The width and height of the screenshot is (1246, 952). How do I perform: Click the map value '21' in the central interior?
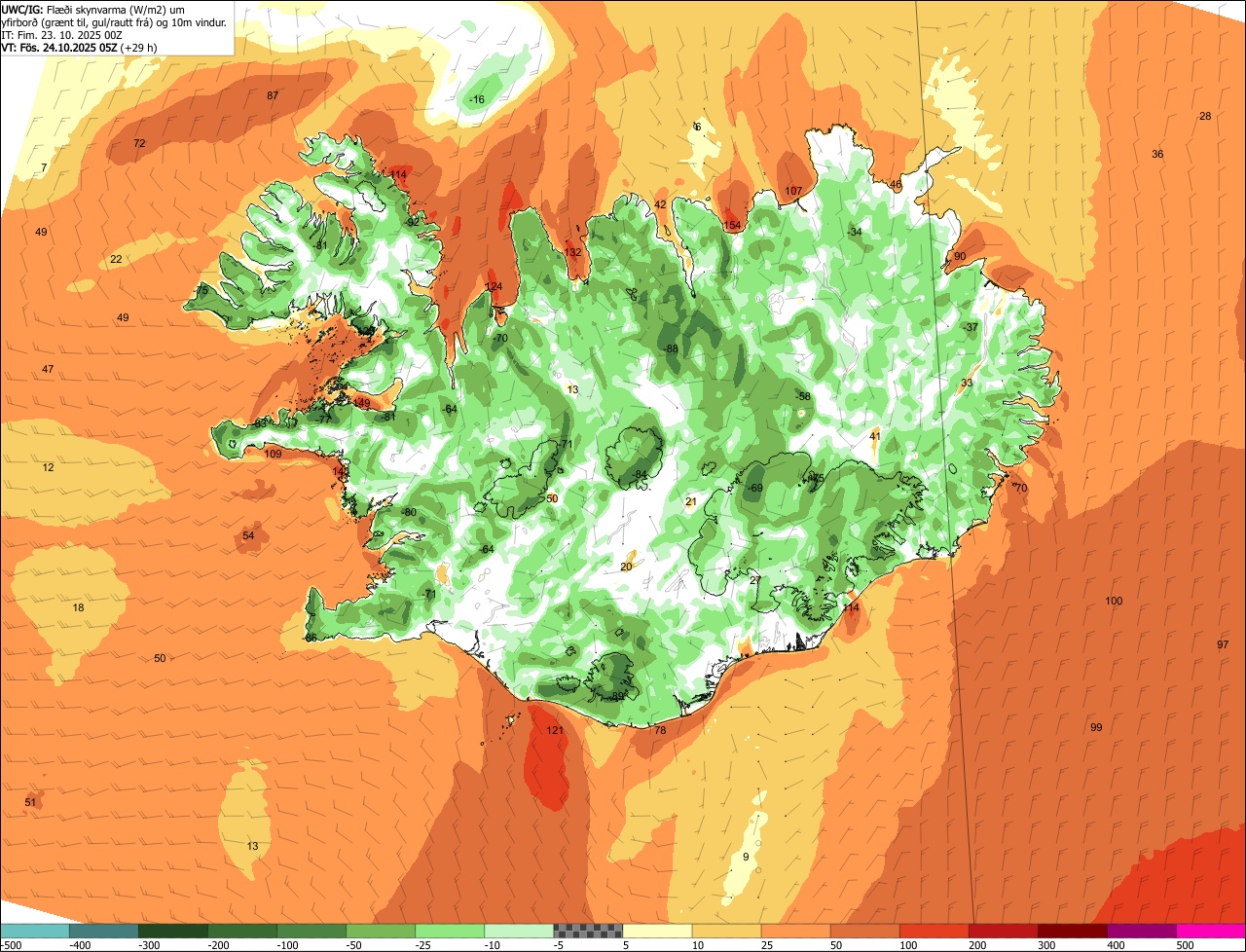691,501
